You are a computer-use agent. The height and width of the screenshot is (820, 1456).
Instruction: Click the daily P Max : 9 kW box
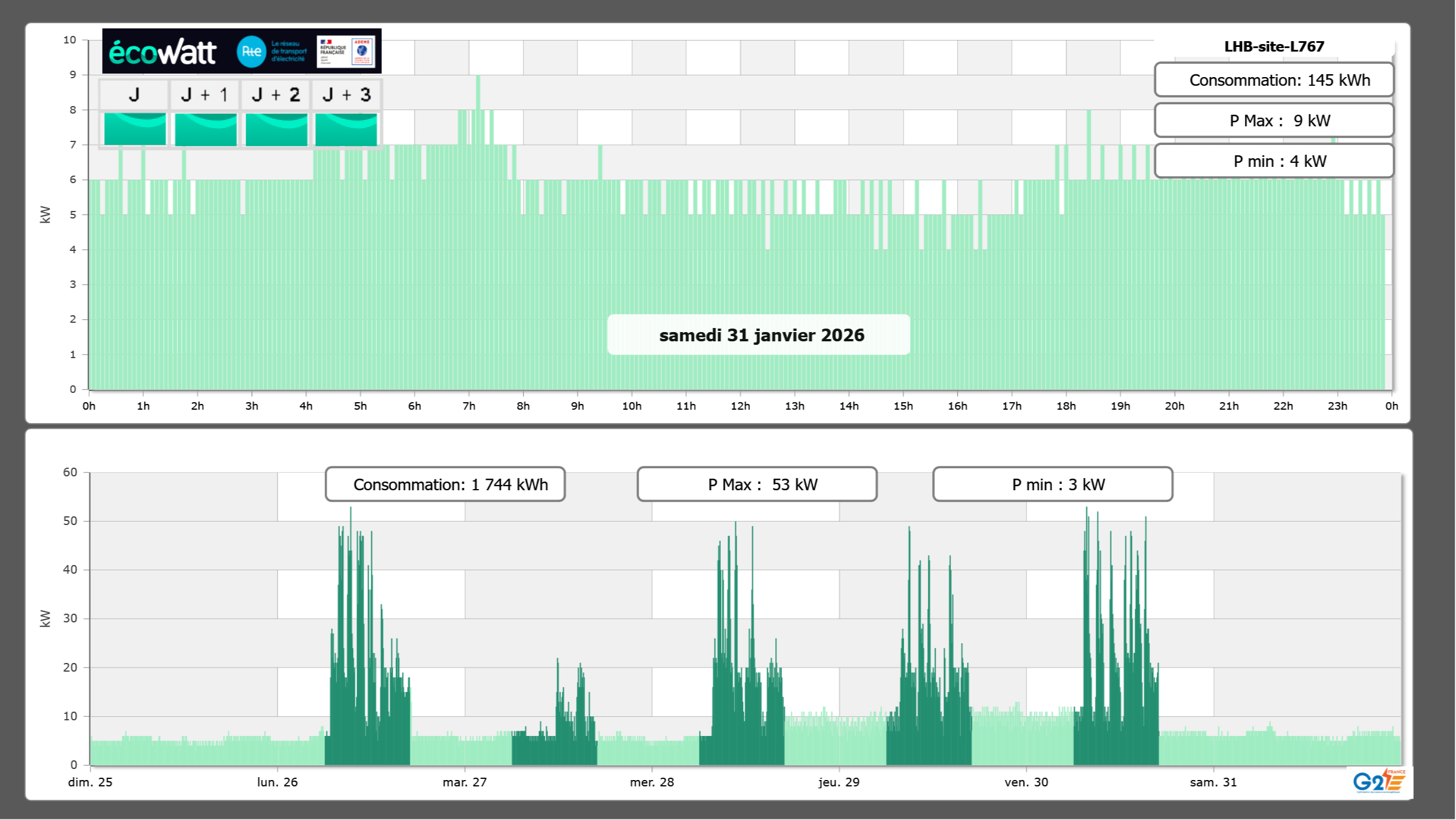pyautogui.click(x=1274, y=121)
